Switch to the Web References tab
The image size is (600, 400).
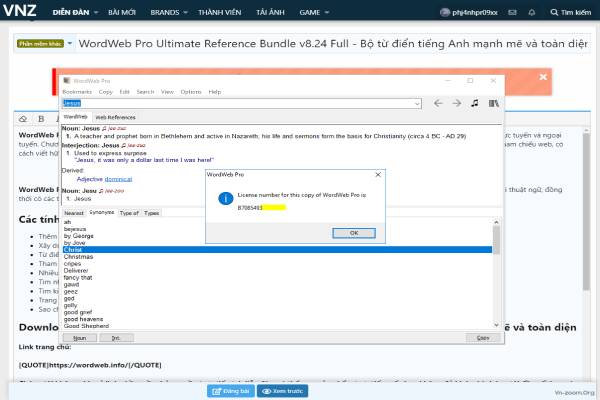tap(116, 117)
